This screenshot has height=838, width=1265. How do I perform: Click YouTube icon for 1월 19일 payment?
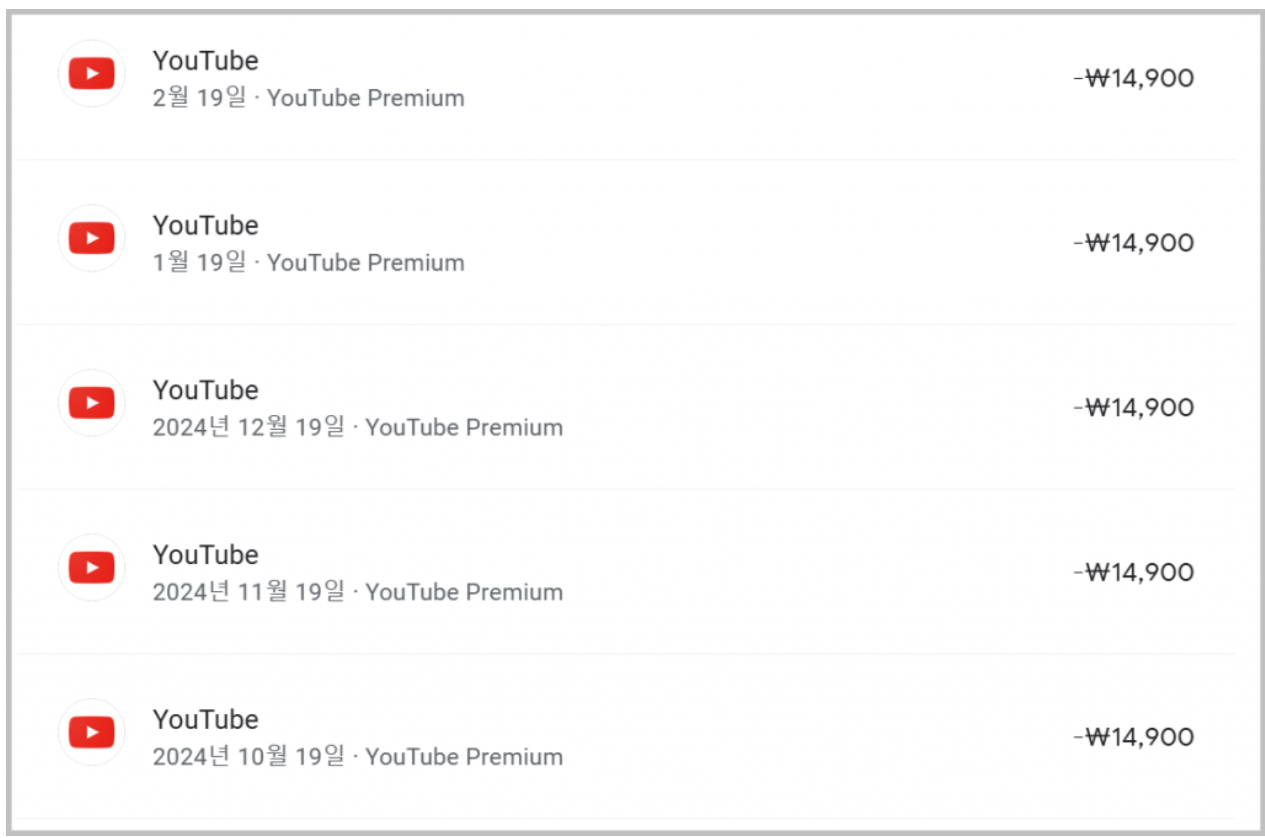tap(92, 238)
